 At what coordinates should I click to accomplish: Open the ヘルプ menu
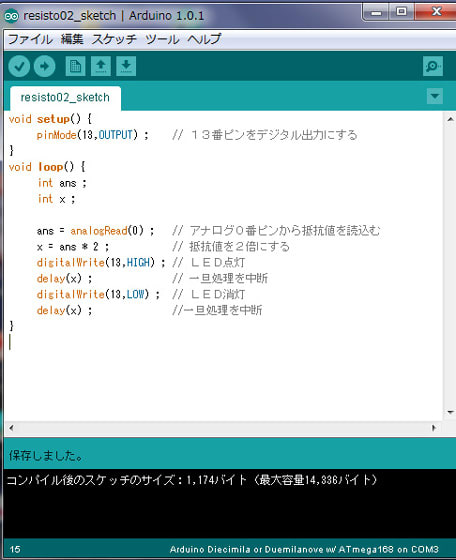(x=204, y=39)
